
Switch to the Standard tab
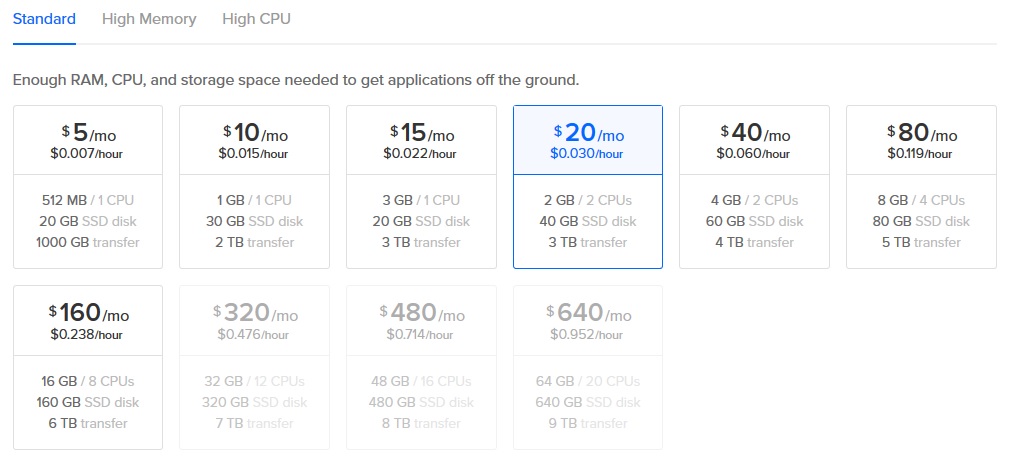coord(44,19)
